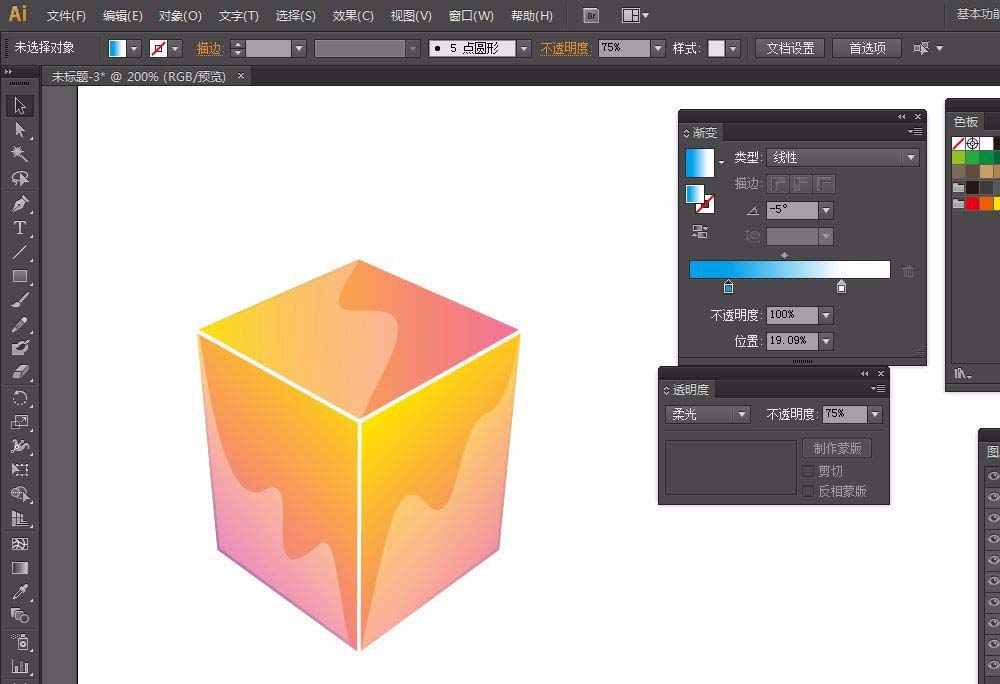
Task: Select the Type tool
Action: pos(19,229)
